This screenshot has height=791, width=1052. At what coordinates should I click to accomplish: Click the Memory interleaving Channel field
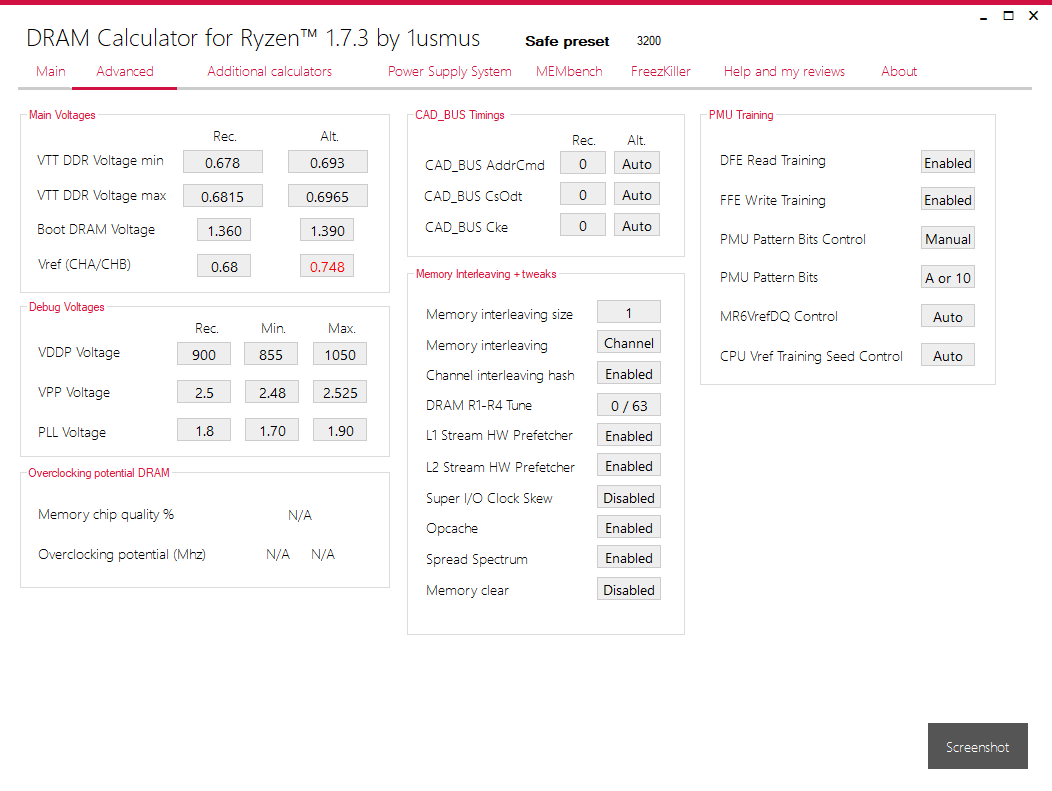coord(629,343)
